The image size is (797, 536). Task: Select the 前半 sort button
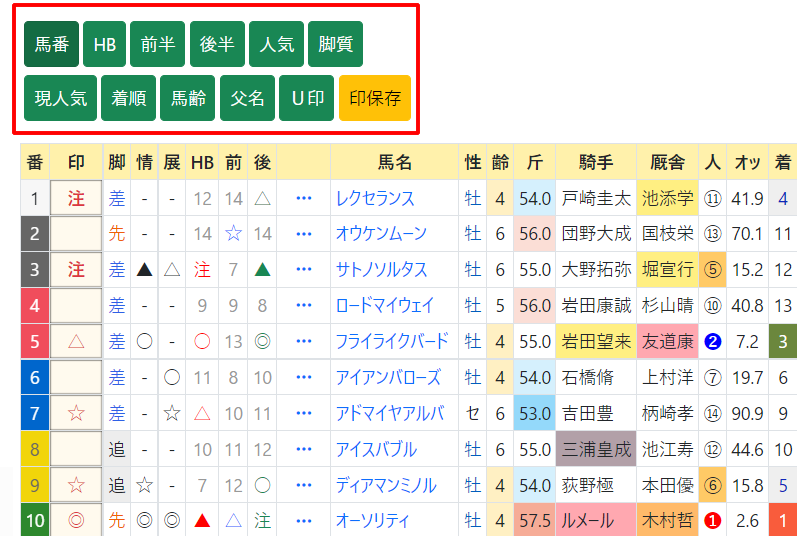tap(157, 44)
